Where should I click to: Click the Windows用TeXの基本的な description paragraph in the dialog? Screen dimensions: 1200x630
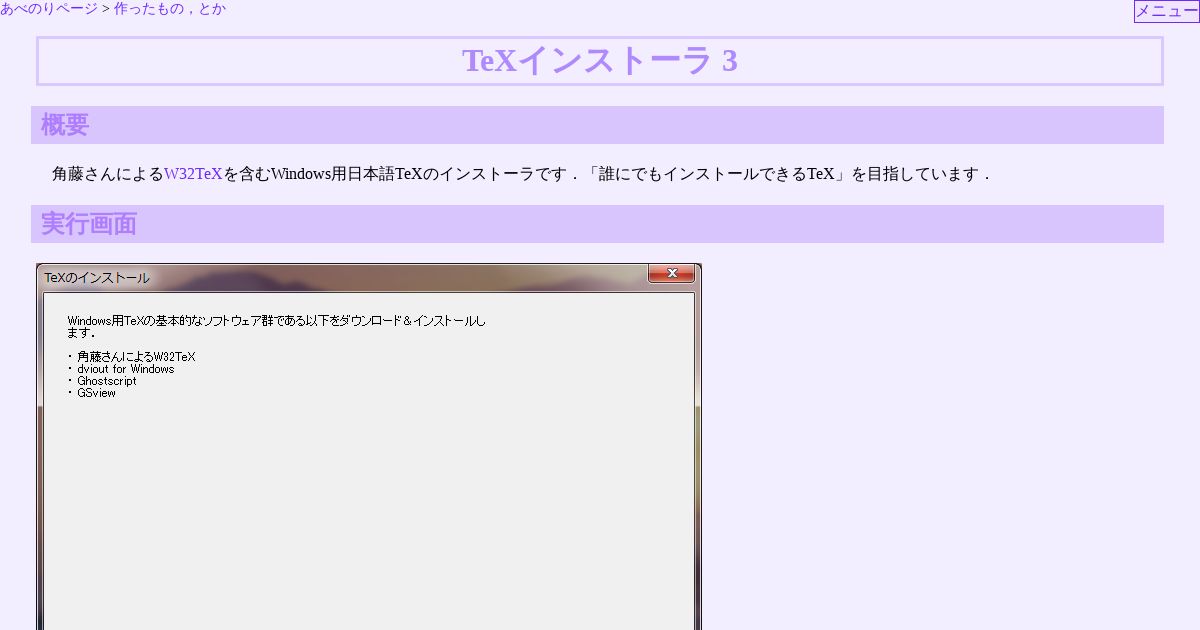(277, 327)
